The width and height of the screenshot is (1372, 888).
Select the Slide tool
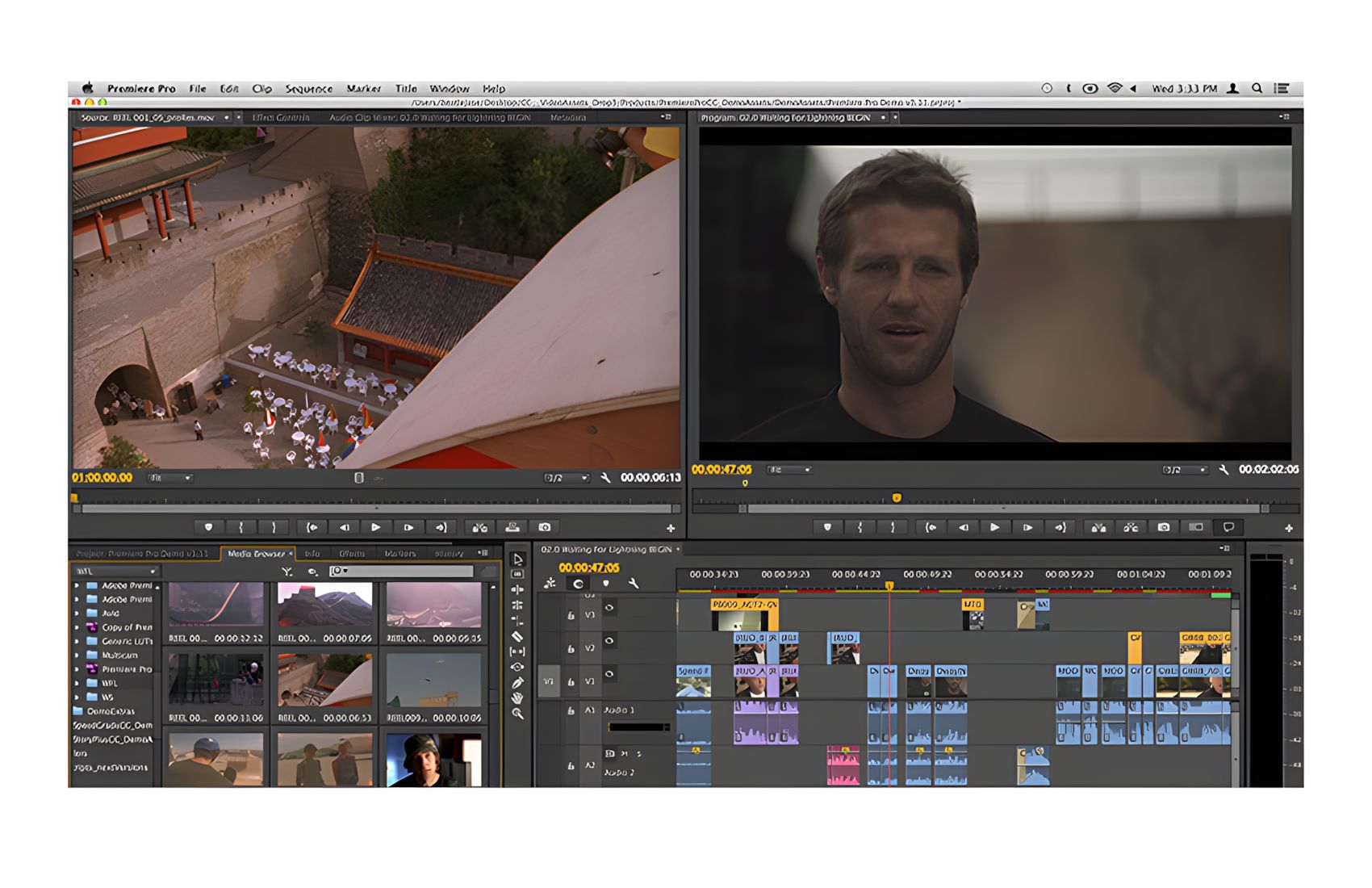pos(518,667)
